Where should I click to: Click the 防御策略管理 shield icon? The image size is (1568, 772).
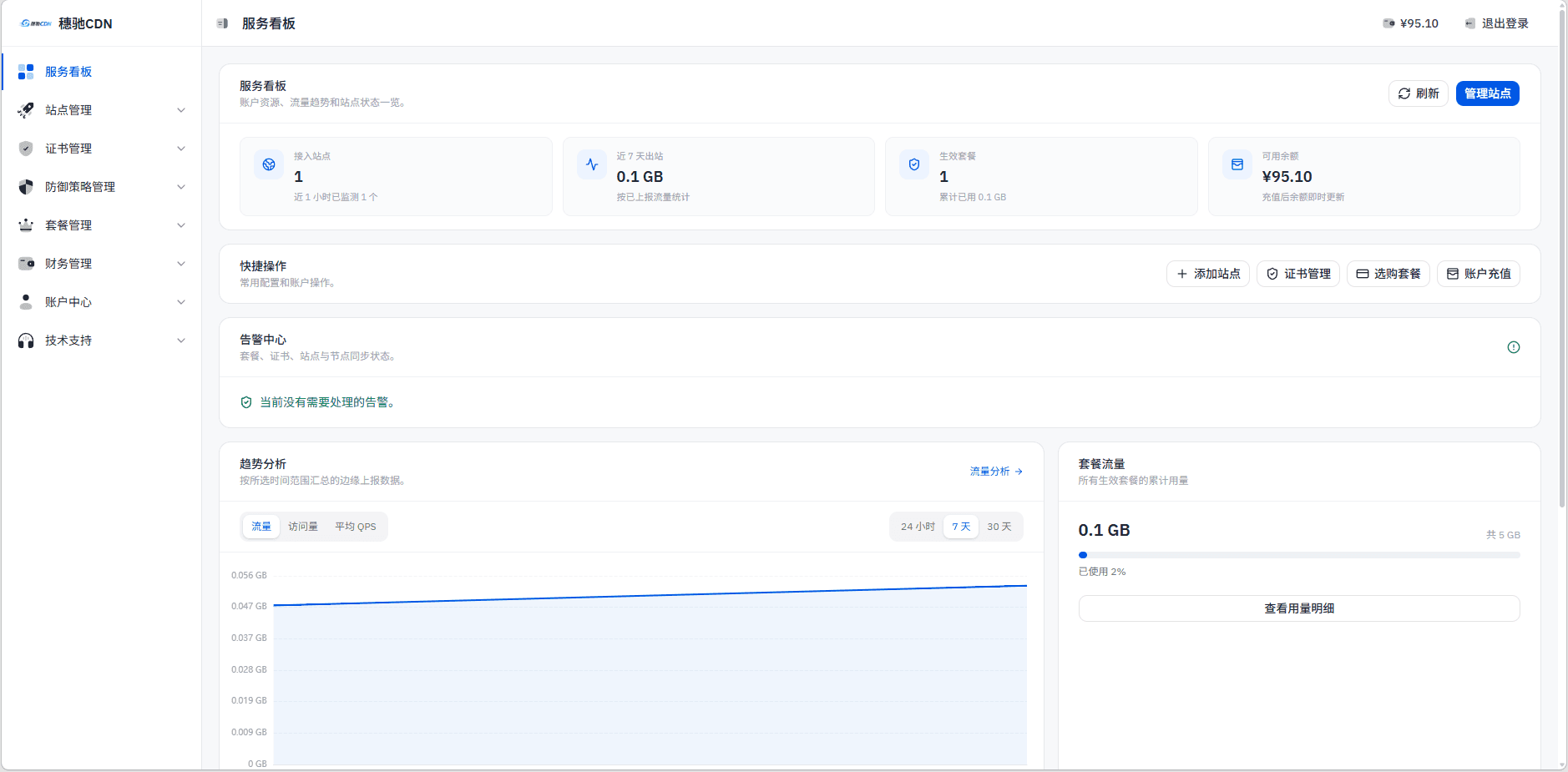26,187
